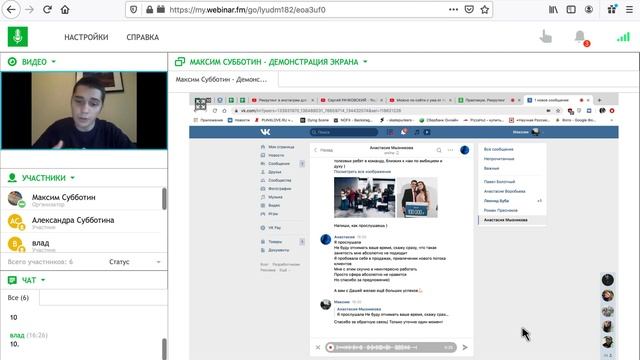Viewport: 640px width, 360px height.
Task: Click the УЧАСТНИКИ person icon
Action: coord(12,178)
